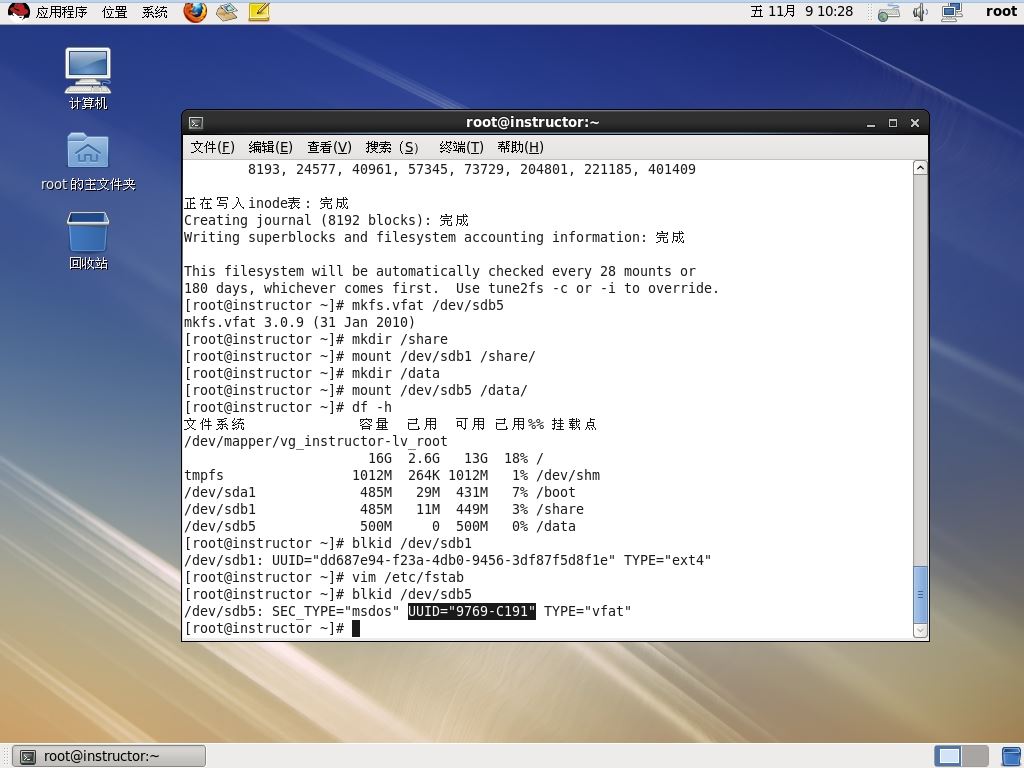Viewport: 1024px width, 768px height.
Task: Click the terminal window menu icon
Action: pos(196,123)
